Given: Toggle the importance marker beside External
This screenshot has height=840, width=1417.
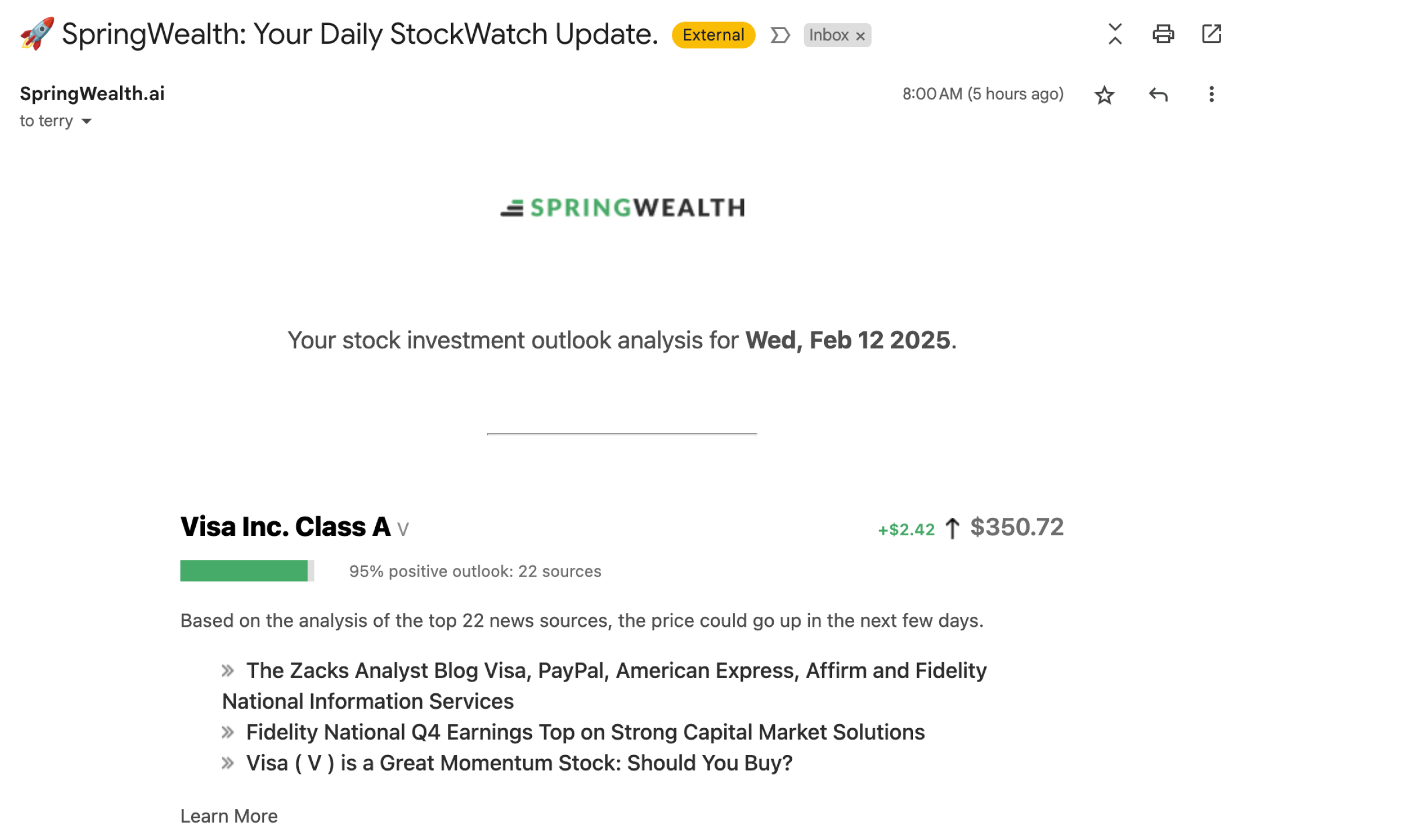Looking at the screenshot, I should coord(780,36).
